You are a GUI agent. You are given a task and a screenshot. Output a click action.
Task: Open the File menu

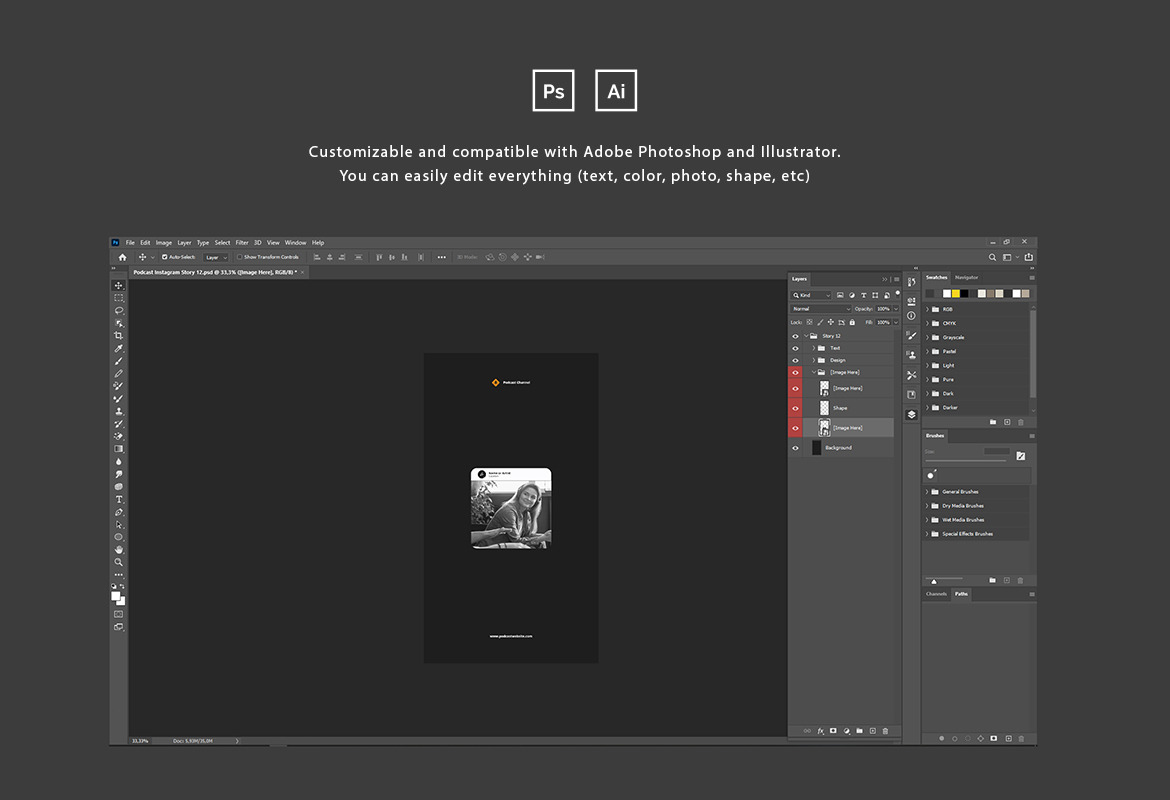point(131,243)
